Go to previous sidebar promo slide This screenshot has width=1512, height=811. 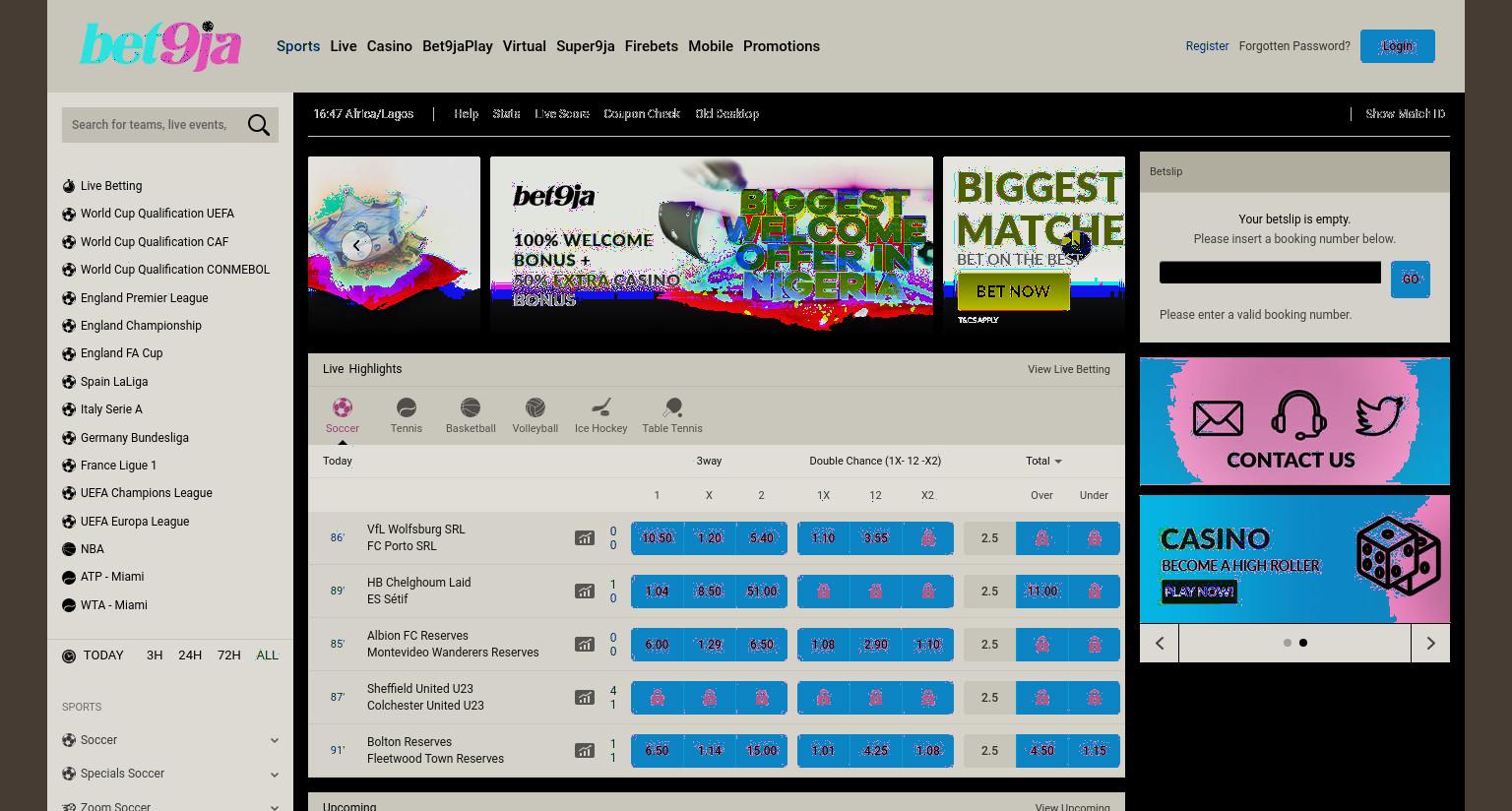pyautogui.click(x=1160, y=643)
